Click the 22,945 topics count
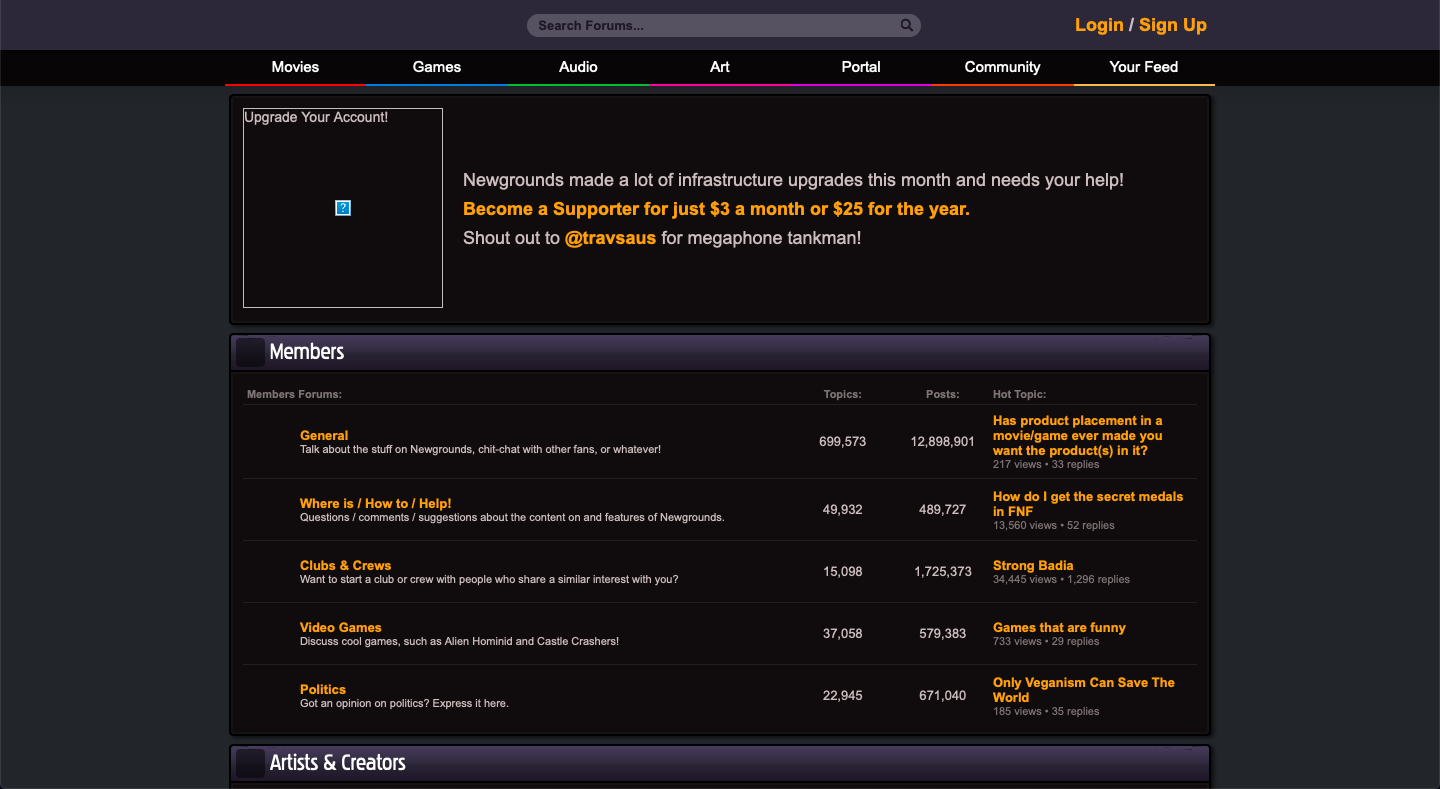This screenshot has height=789, width=1440. [842, 695]
